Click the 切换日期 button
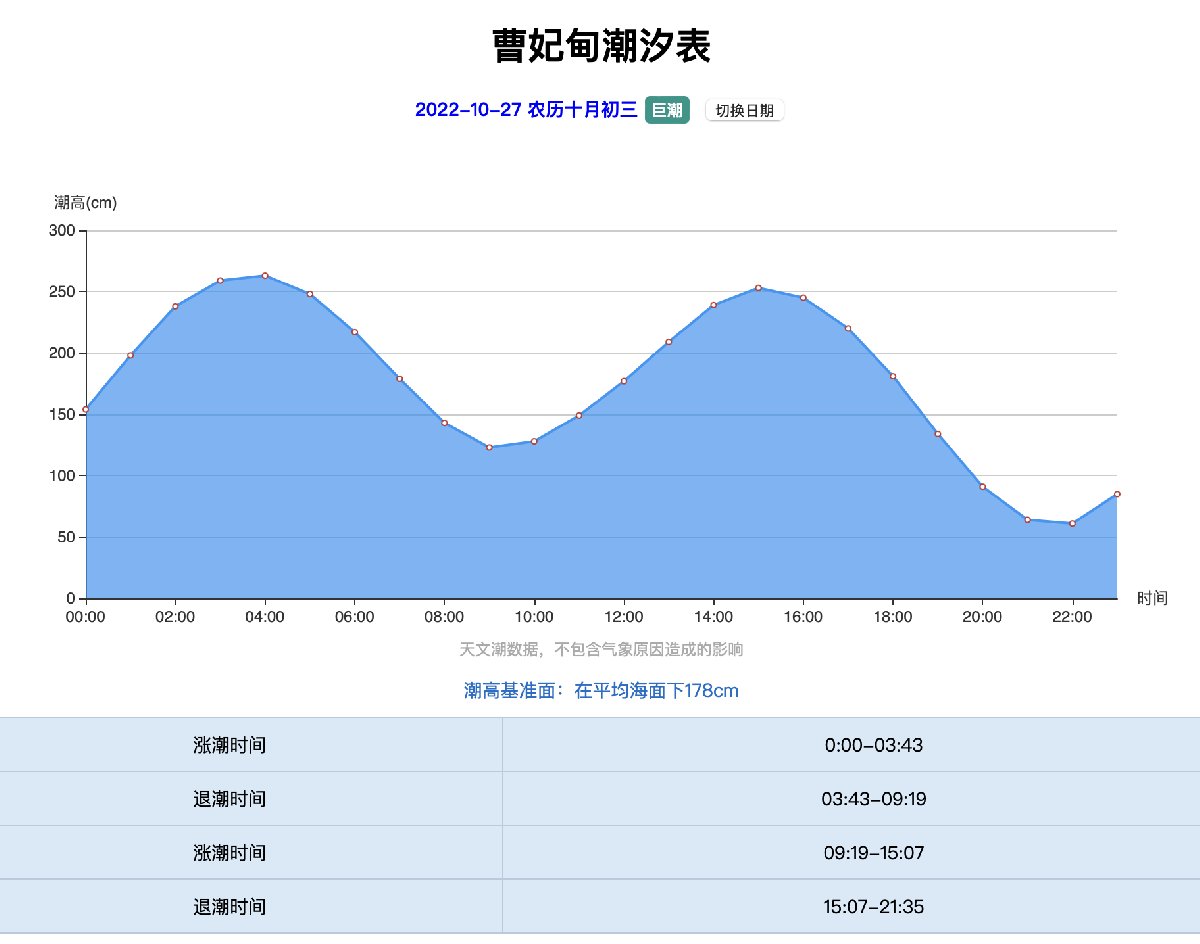The image size is (1200, 944). tap(744, 111)
